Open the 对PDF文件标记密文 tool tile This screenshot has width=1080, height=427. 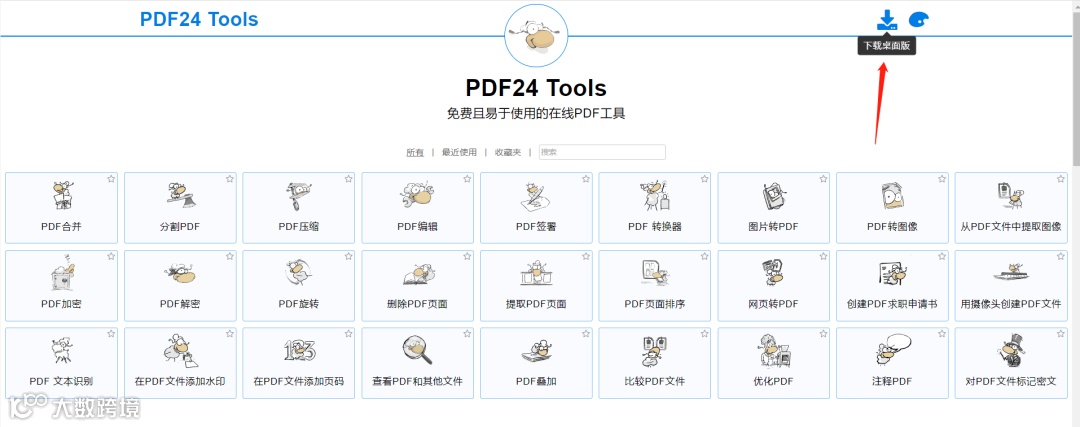[1011, 363]
